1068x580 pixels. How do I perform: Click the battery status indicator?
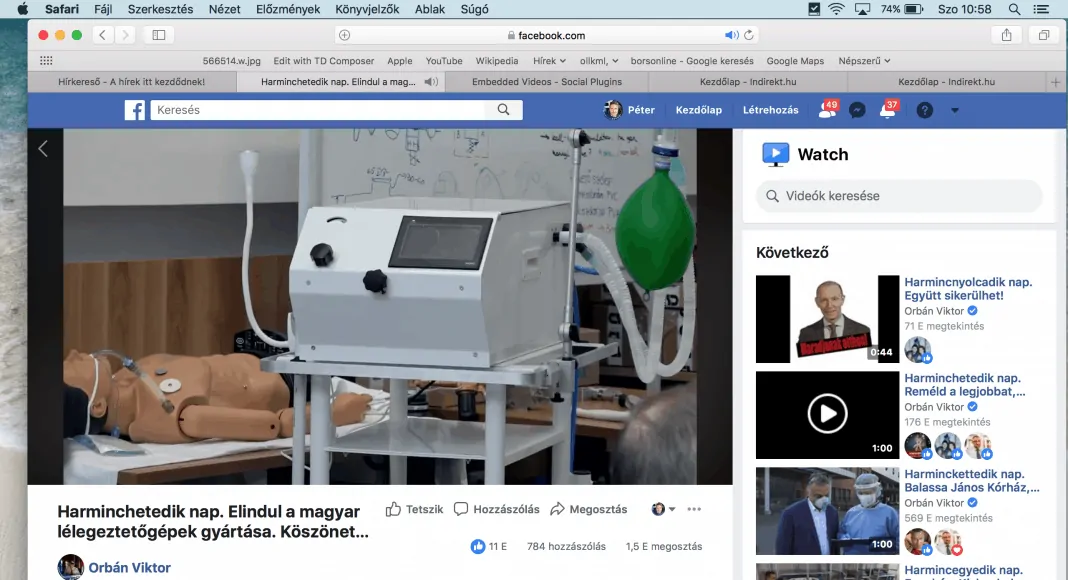pyautogui.click(x=902, y=9)
